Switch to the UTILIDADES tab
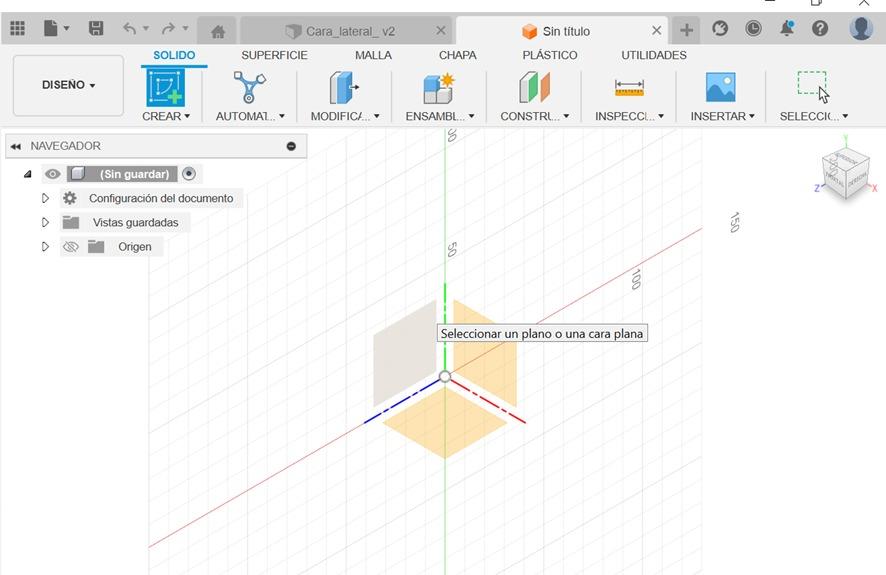 [x=654, y=55]
